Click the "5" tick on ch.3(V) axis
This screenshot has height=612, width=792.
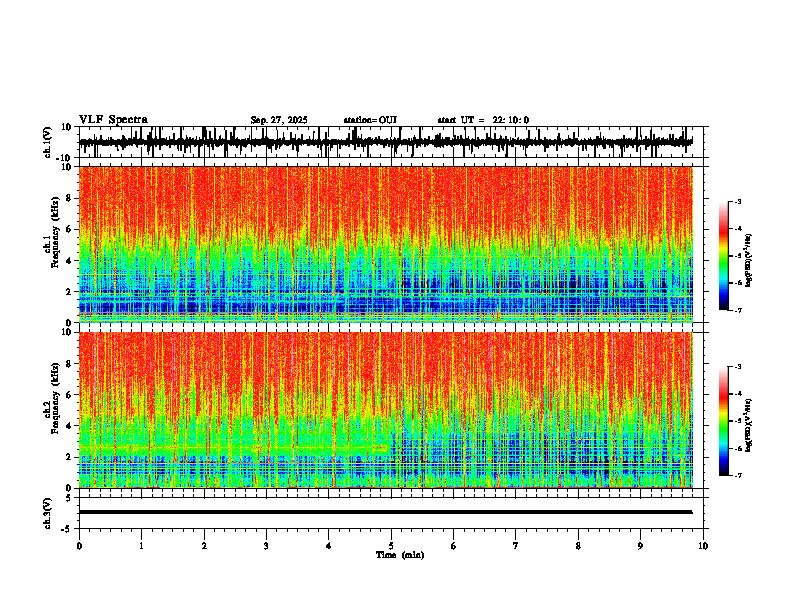tap(69, 498)
